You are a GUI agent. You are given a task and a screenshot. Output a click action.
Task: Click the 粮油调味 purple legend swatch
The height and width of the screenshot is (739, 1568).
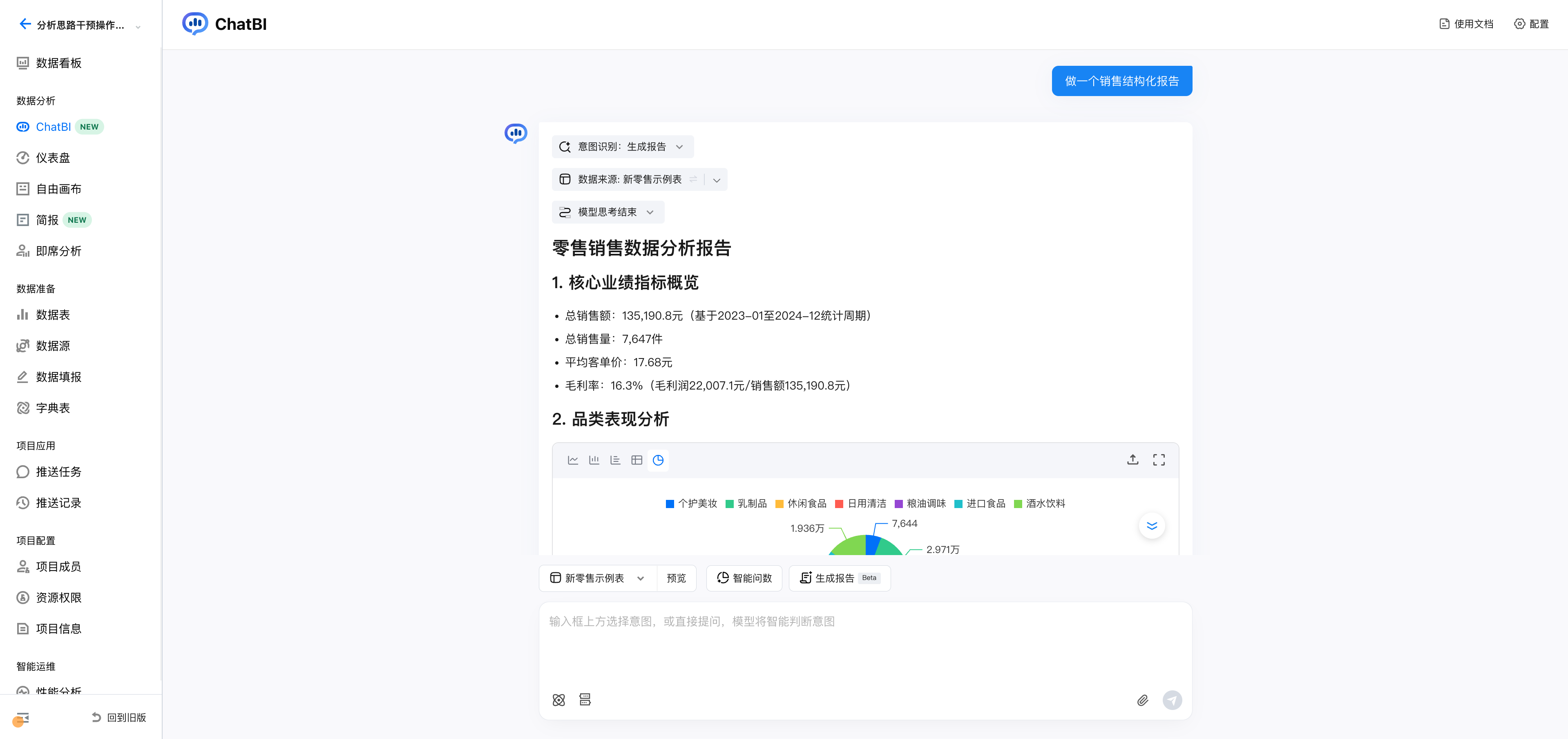tap(898, 504)
